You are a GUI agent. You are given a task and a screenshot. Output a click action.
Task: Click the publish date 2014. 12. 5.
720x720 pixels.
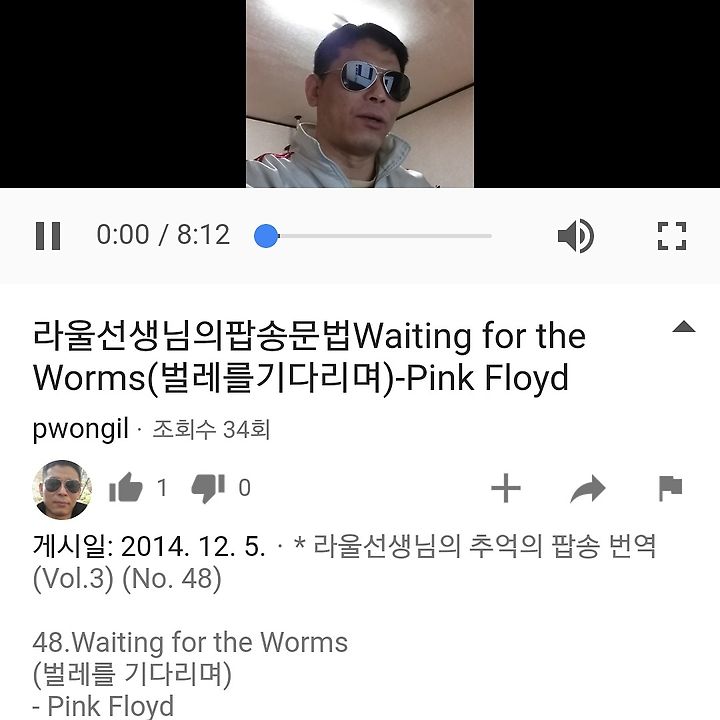tap(193, 546)
